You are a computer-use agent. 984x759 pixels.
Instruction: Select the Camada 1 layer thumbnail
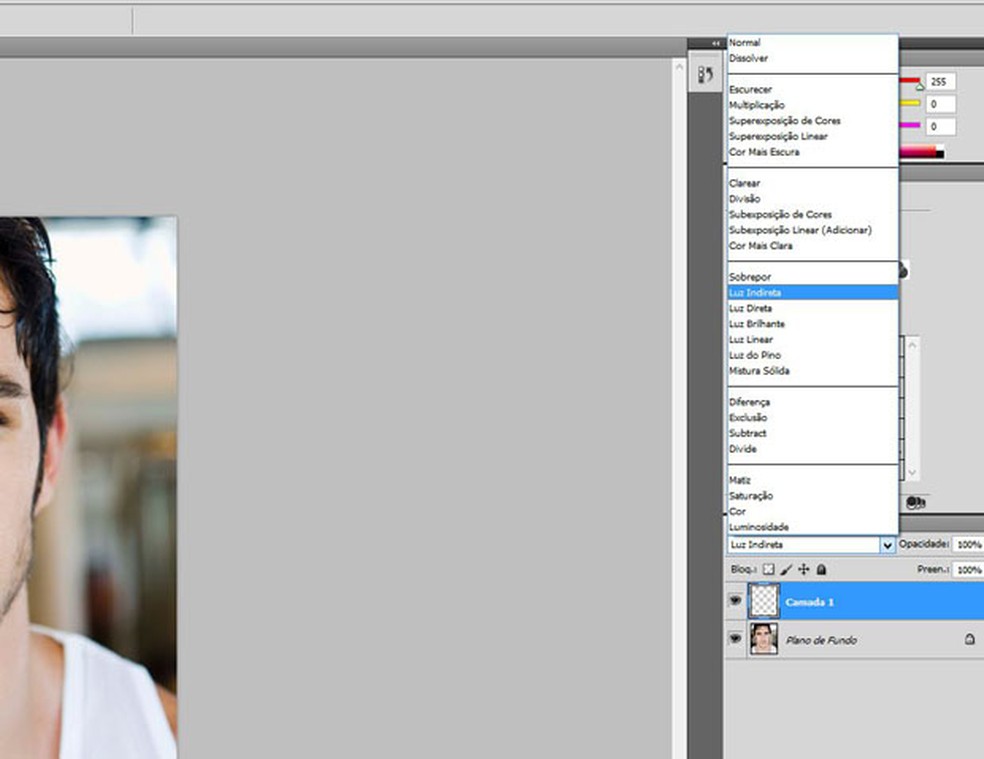click(764, 601)
